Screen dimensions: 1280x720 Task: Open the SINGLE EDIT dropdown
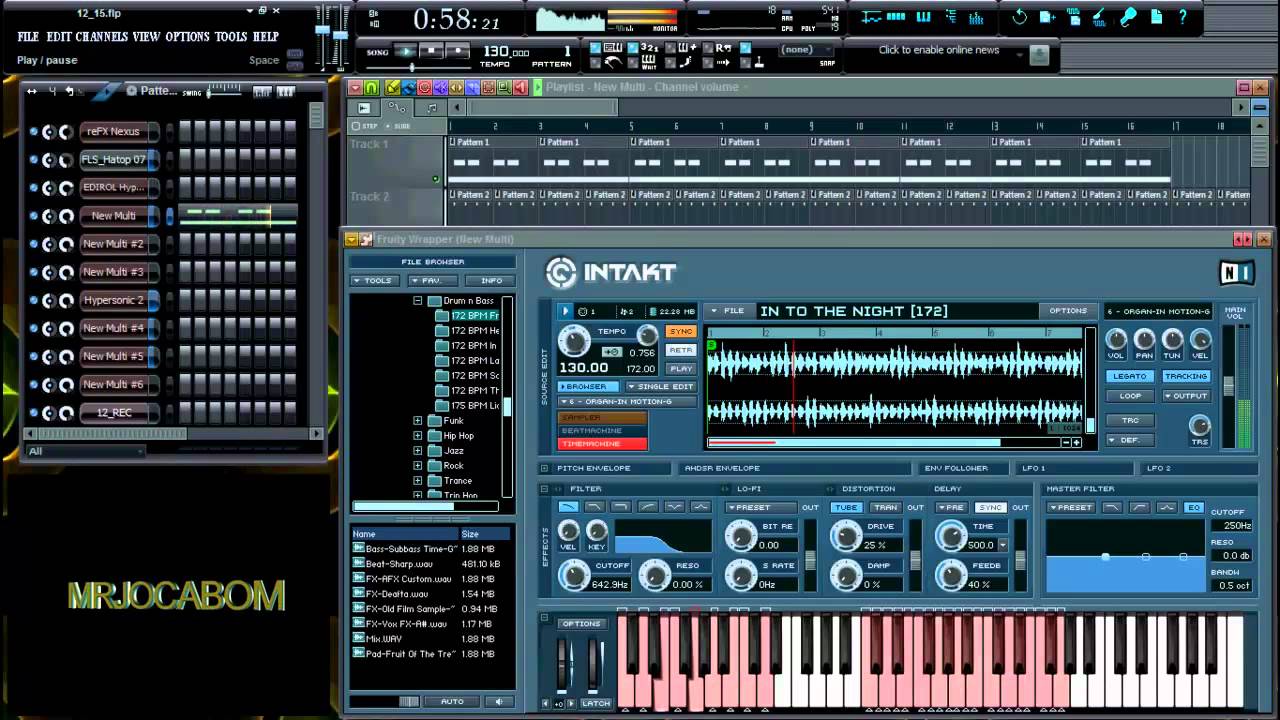coord(661,386)
